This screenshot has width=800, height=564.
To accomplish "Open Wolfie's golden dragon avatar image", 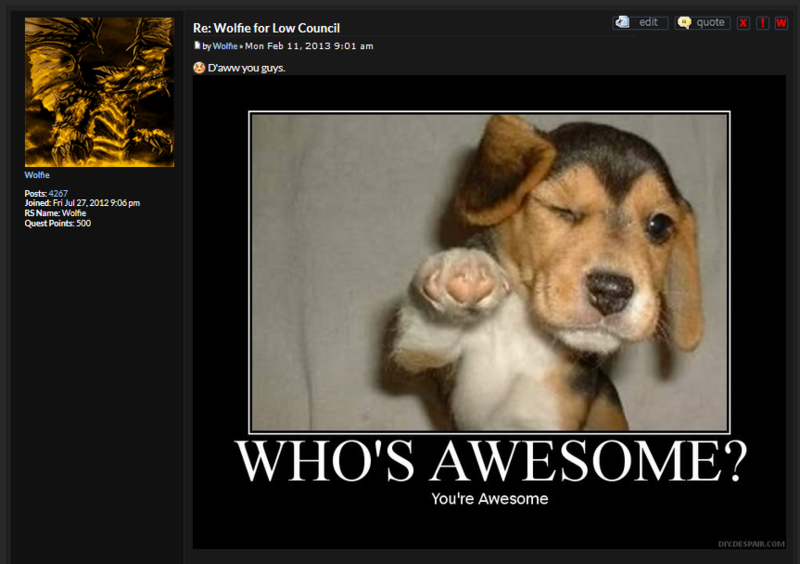I will pyautogui.click(x=99, y=92).
